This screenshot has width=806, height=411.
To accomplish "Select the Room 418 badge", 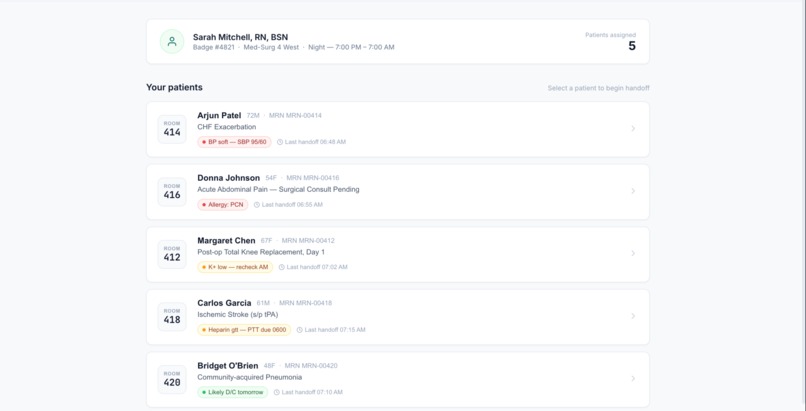I will (x=172, y=316).
